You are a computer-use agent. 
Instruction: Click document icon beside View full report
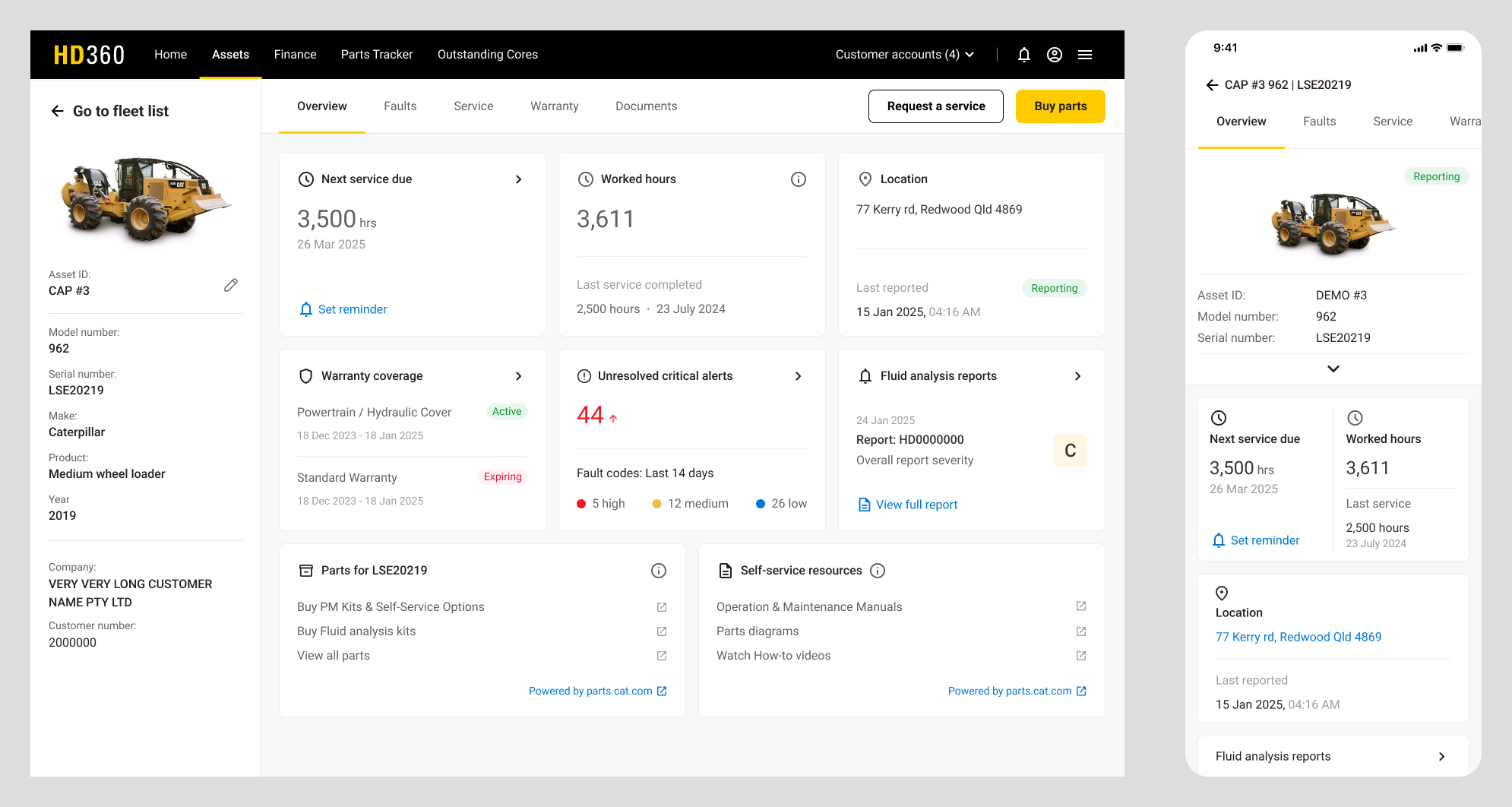(x=864, y=505)
